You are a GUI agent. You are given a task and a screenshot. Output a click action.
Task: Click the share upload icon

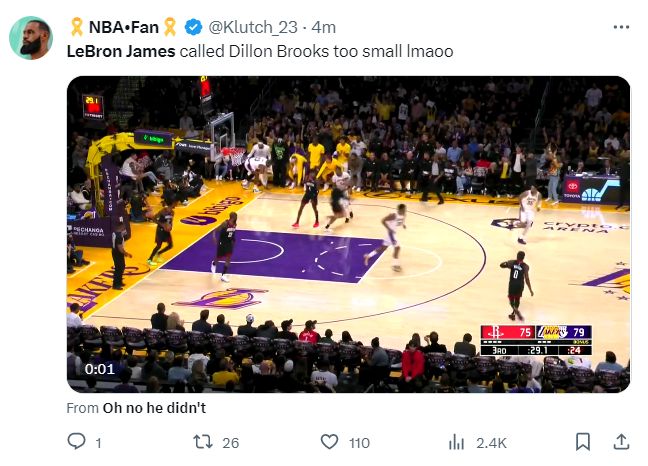coord(620,442)
